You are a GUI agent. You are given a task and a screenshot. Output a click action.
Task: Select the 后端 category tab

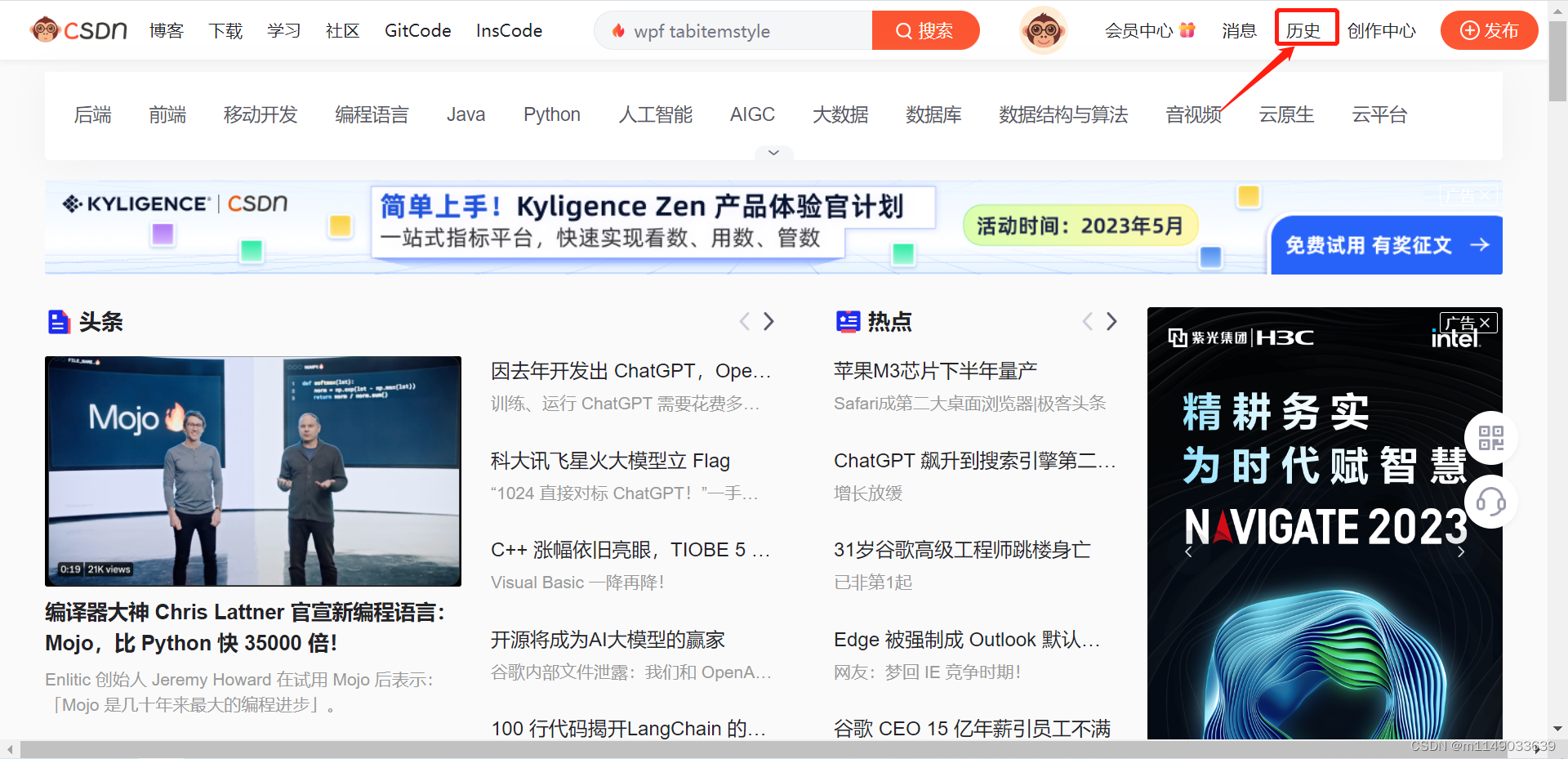pos(92,114)
